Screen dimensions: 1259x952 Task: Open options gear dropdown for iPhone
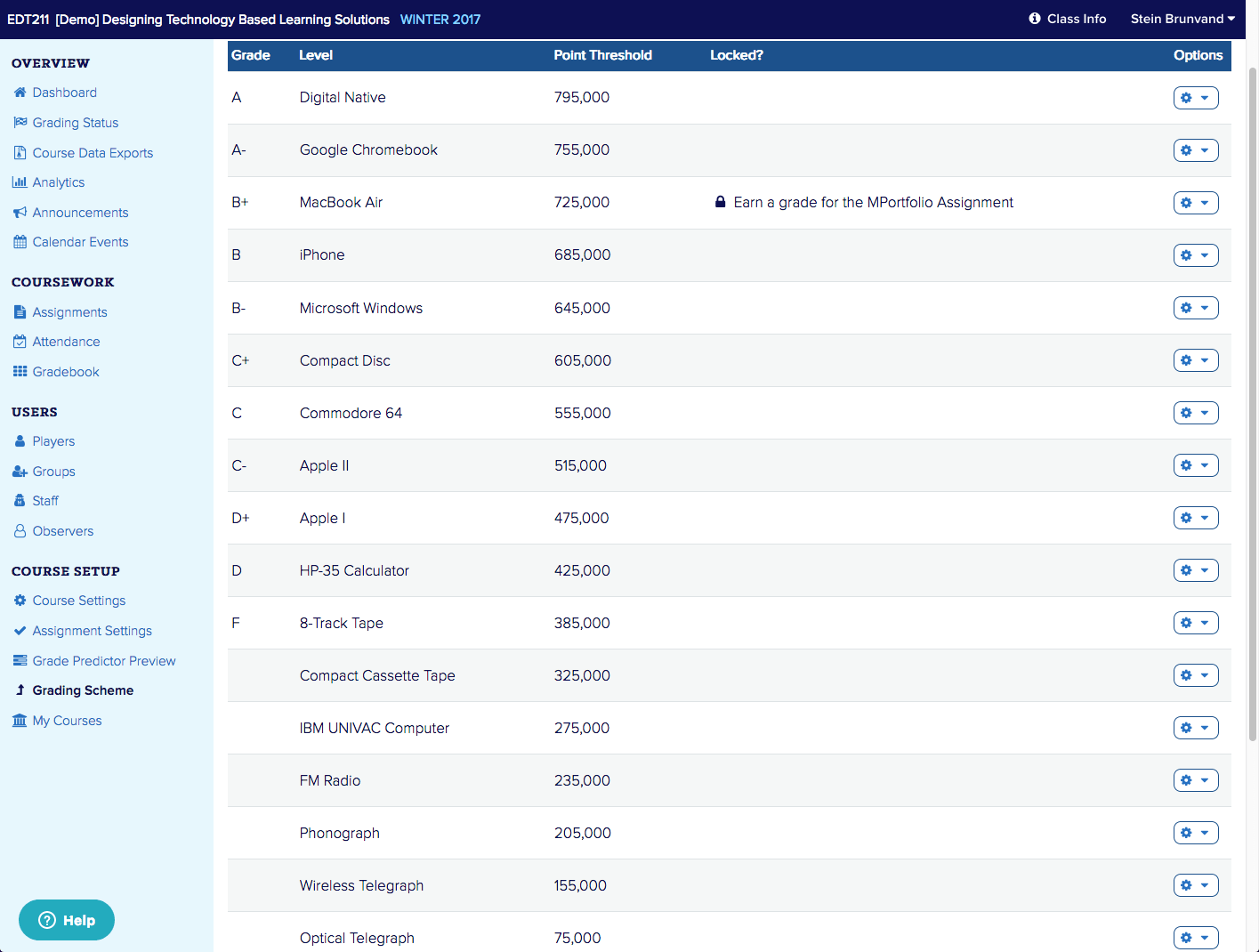[1196, 255]
